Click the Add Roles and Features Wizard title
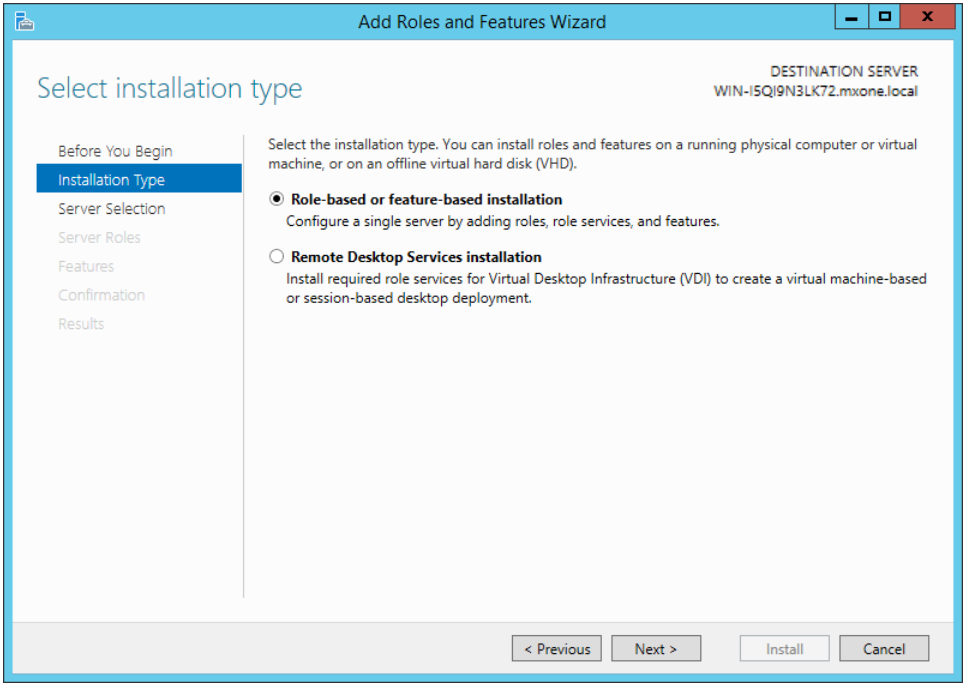The height and width of the screenshot is (685, 966). pos(482,21)
